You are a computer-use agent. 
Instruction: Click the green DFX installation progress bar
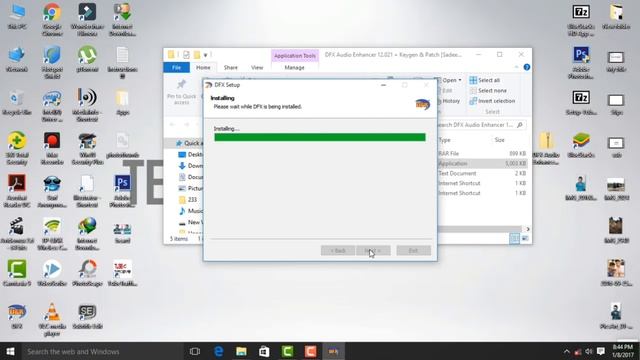pos(320,137)
